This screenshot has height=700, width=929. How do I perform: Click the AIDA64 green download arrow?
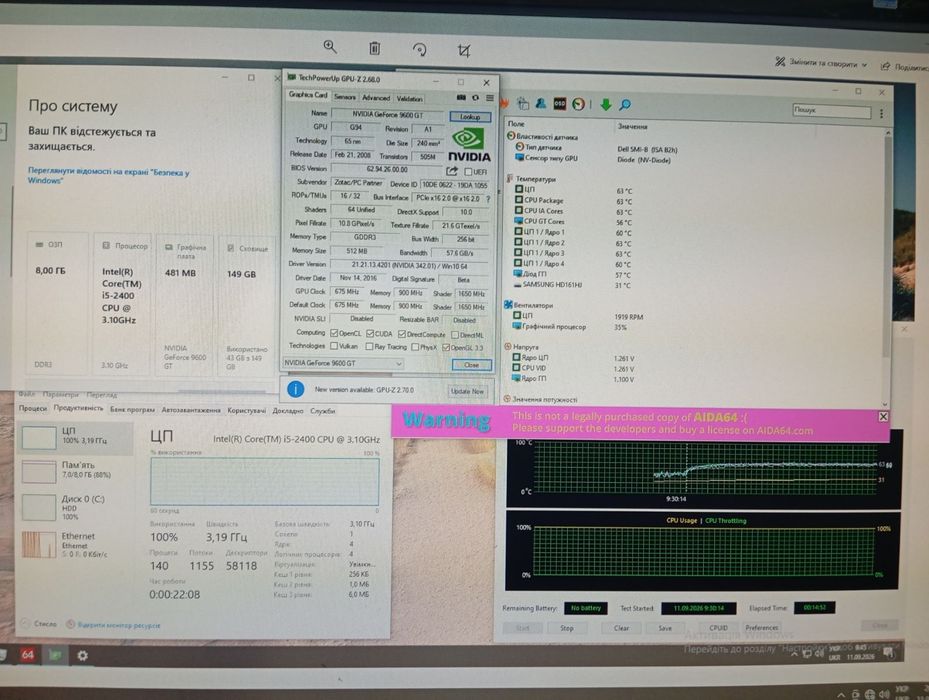pos(606,105)
